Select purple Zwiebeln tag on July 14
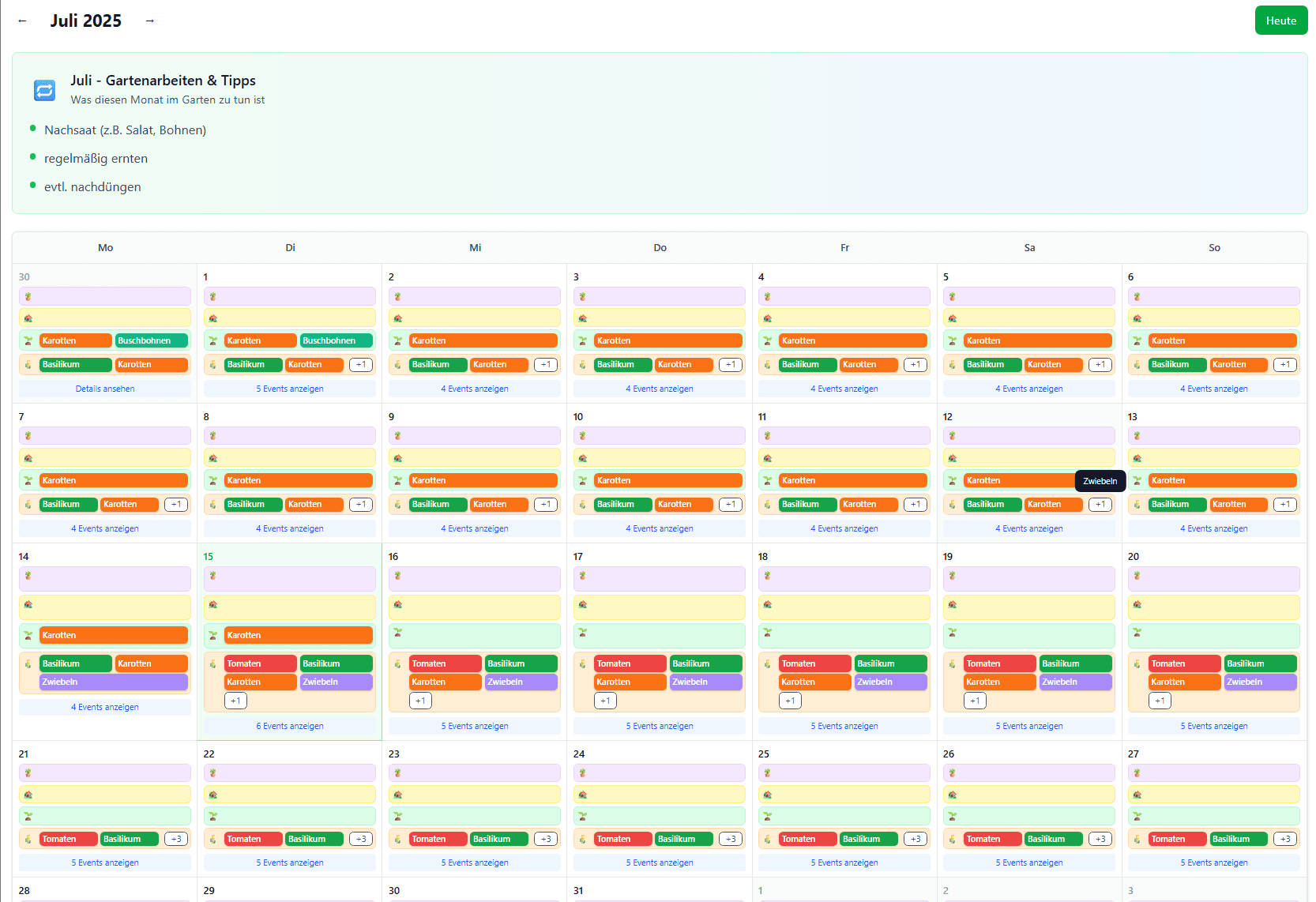Screen dimensions: 1316x902 point(113,682)
